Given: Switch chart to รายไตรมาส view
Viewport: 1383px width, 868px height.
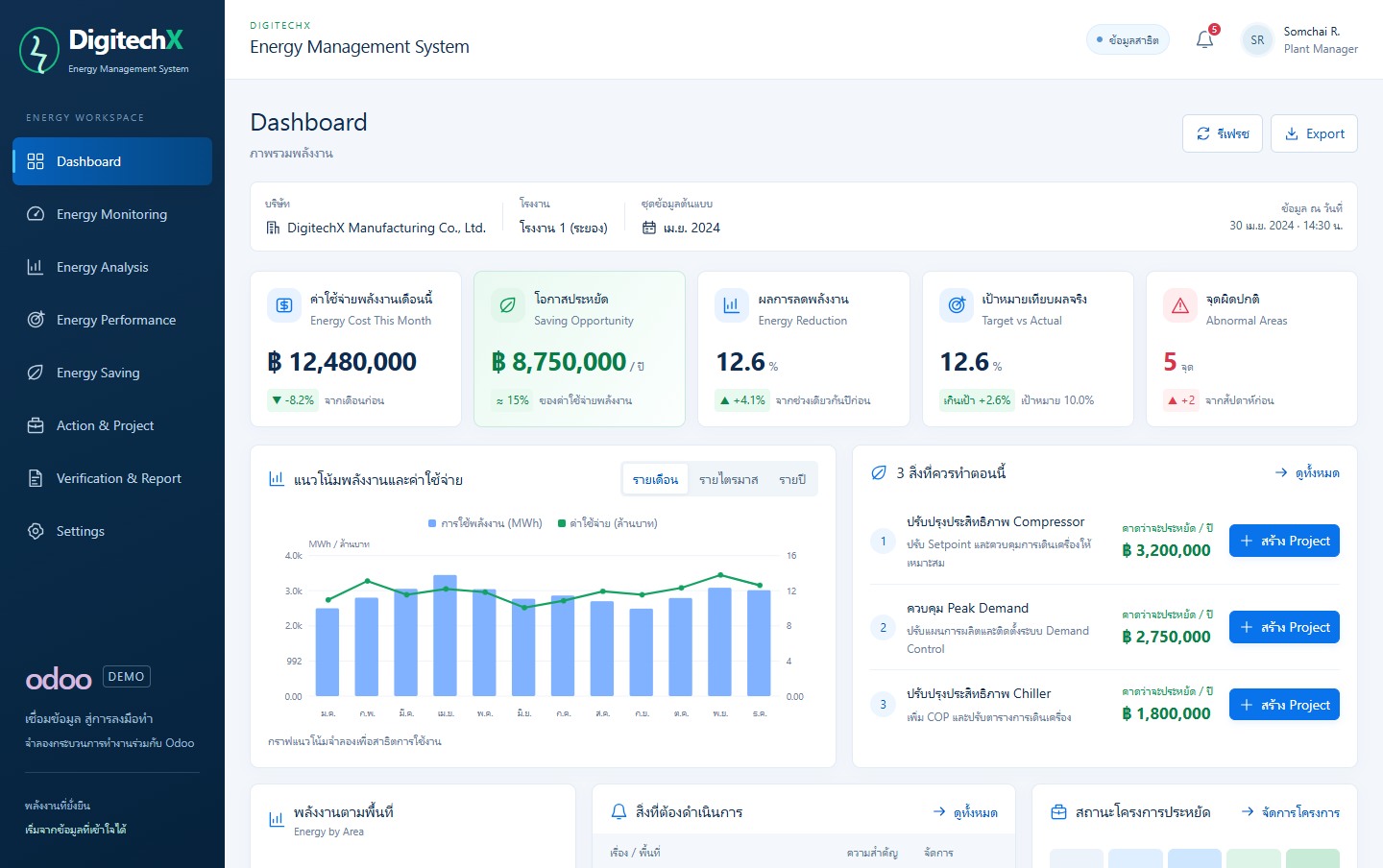Looking at the screenshot, I should [728, 479].
